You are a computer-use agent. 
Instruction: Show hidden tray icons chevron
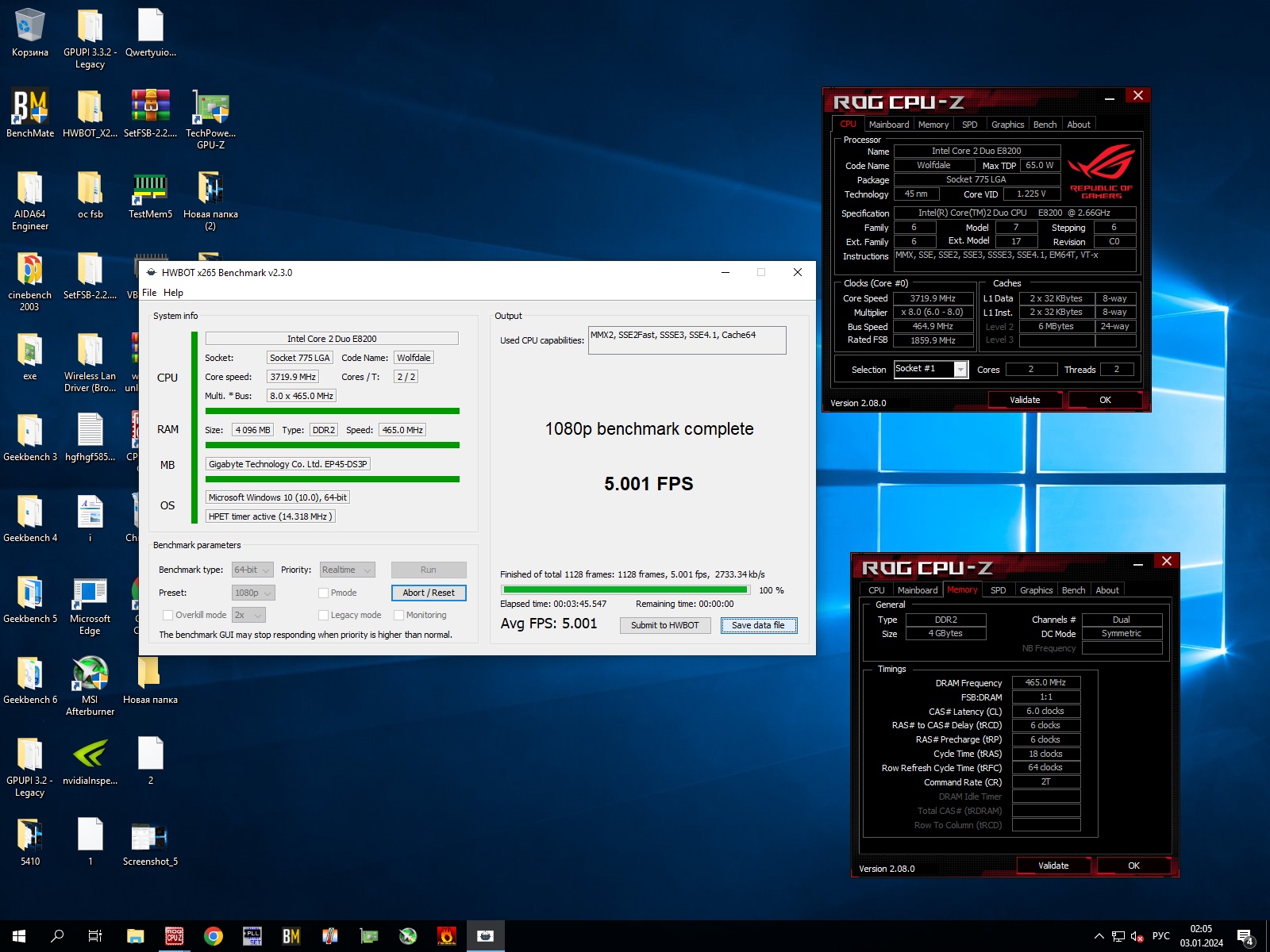tap(1099, 936)
